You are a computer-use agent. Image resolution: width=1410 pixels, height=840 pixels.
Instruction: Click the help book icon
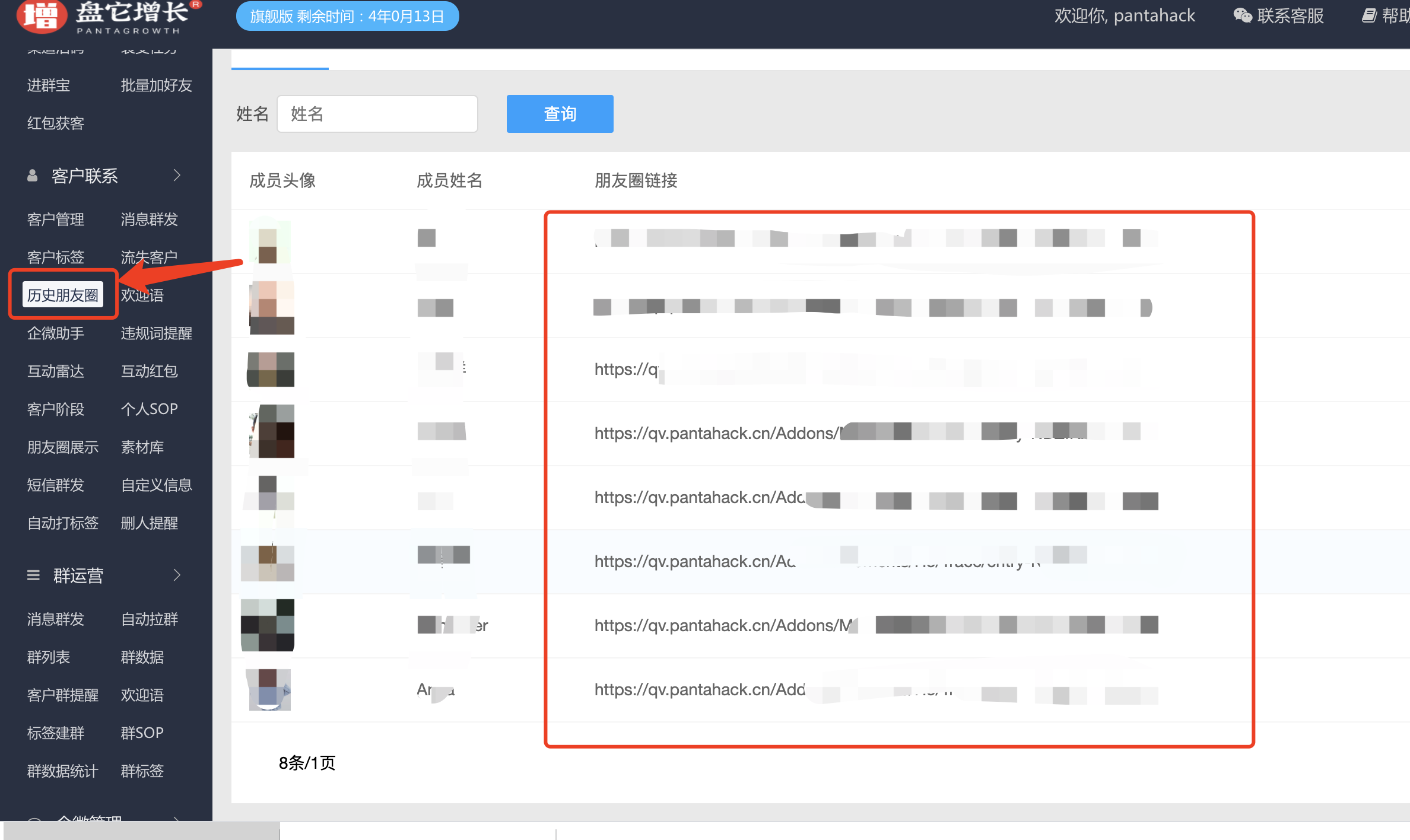pyautogui.click(x=1369, y=15)
